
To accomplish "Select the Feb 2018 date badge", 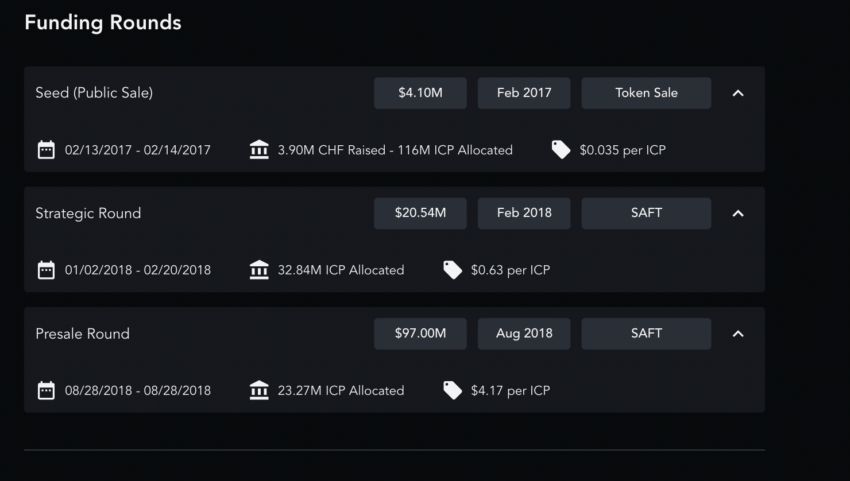I will [524, 213].
